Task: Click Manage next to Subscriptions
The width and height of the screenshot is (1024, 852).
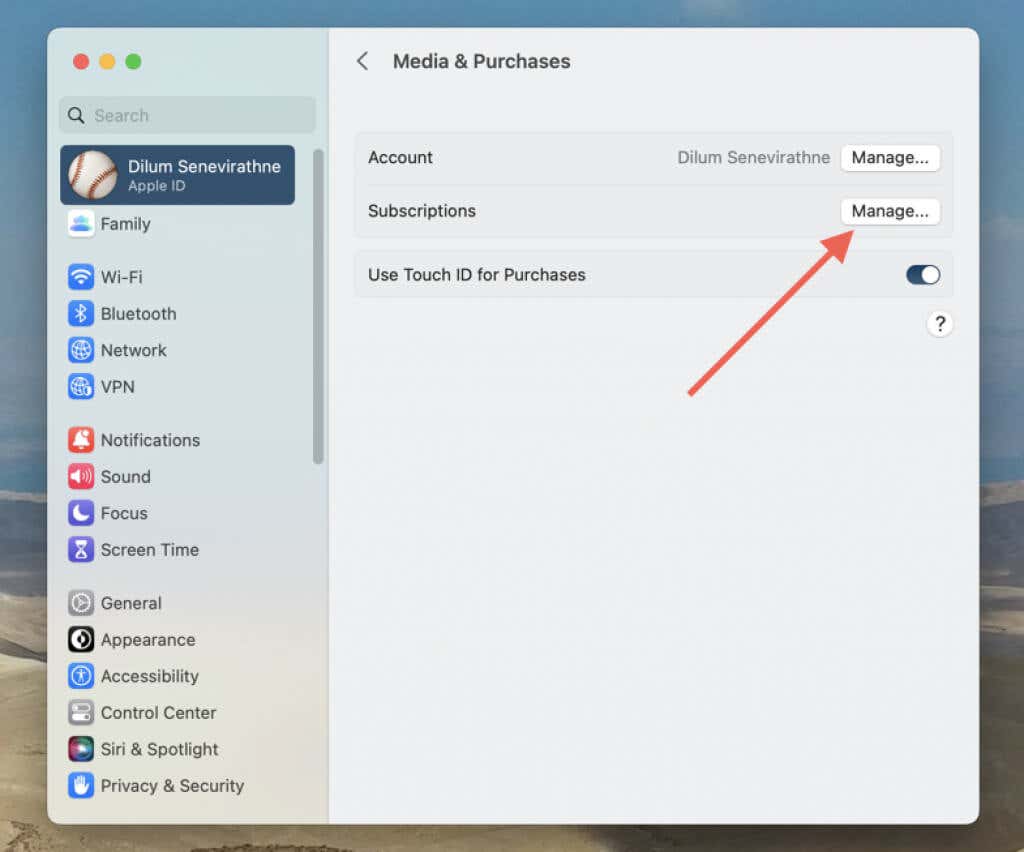Action: click(890, 211)
